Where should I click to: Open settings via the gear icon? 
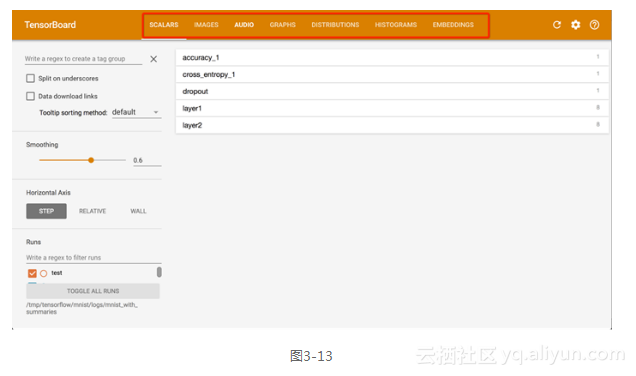point(576,25)
